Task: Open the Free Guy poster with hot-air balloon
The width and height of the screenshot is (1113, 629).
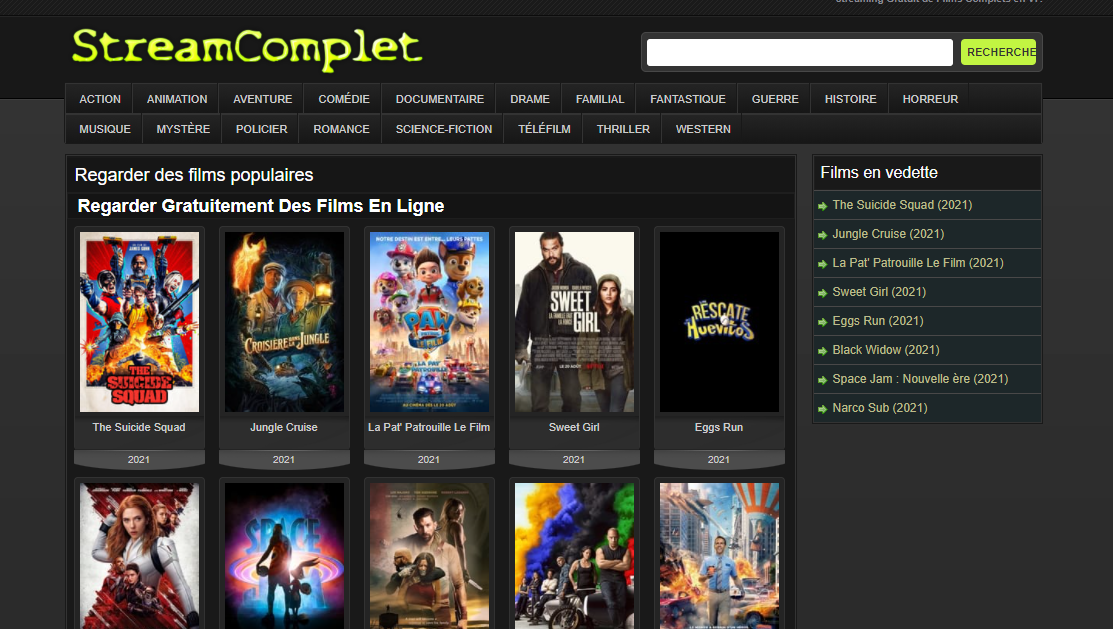Action: coord(719,556)
